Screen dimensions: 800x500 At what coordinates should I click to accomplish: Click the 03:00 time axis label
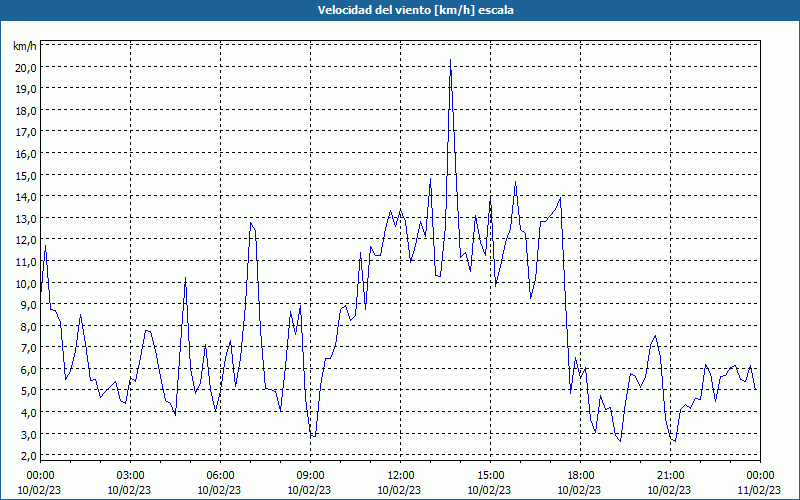pos(130,476)
